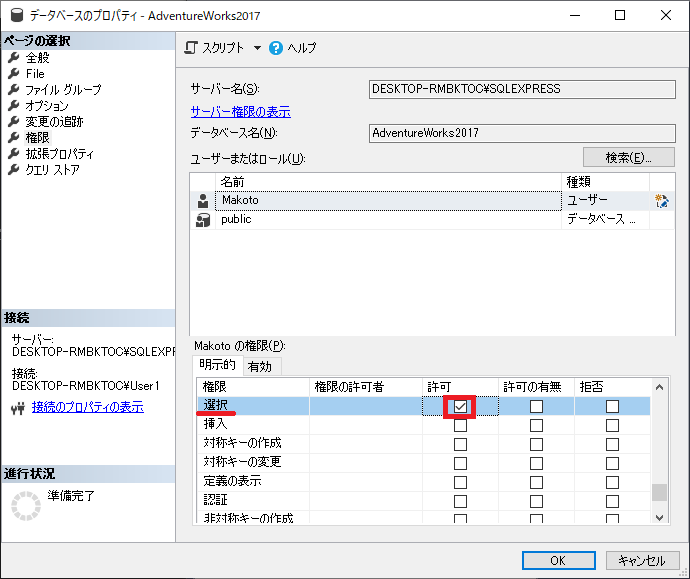Screen dimensions: 690x579
Task: Select the public row name
Action: pyautogui.click(x=388, y=220)
